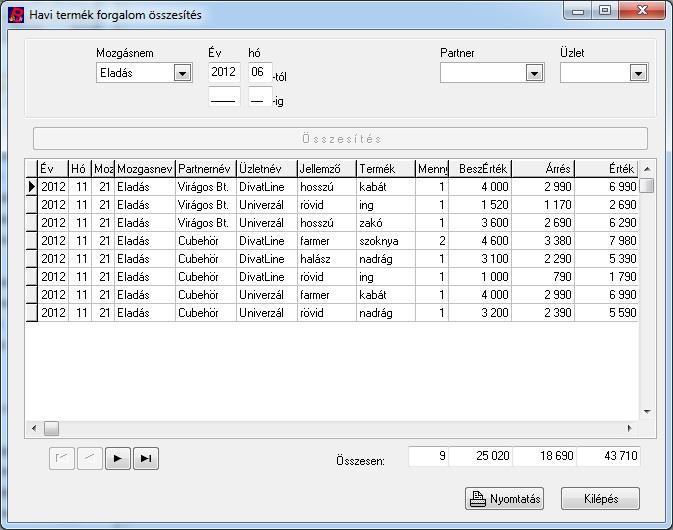Click the 'zakó' row's 'Virágos Bt.' partner cell

[x=206, y=223]
